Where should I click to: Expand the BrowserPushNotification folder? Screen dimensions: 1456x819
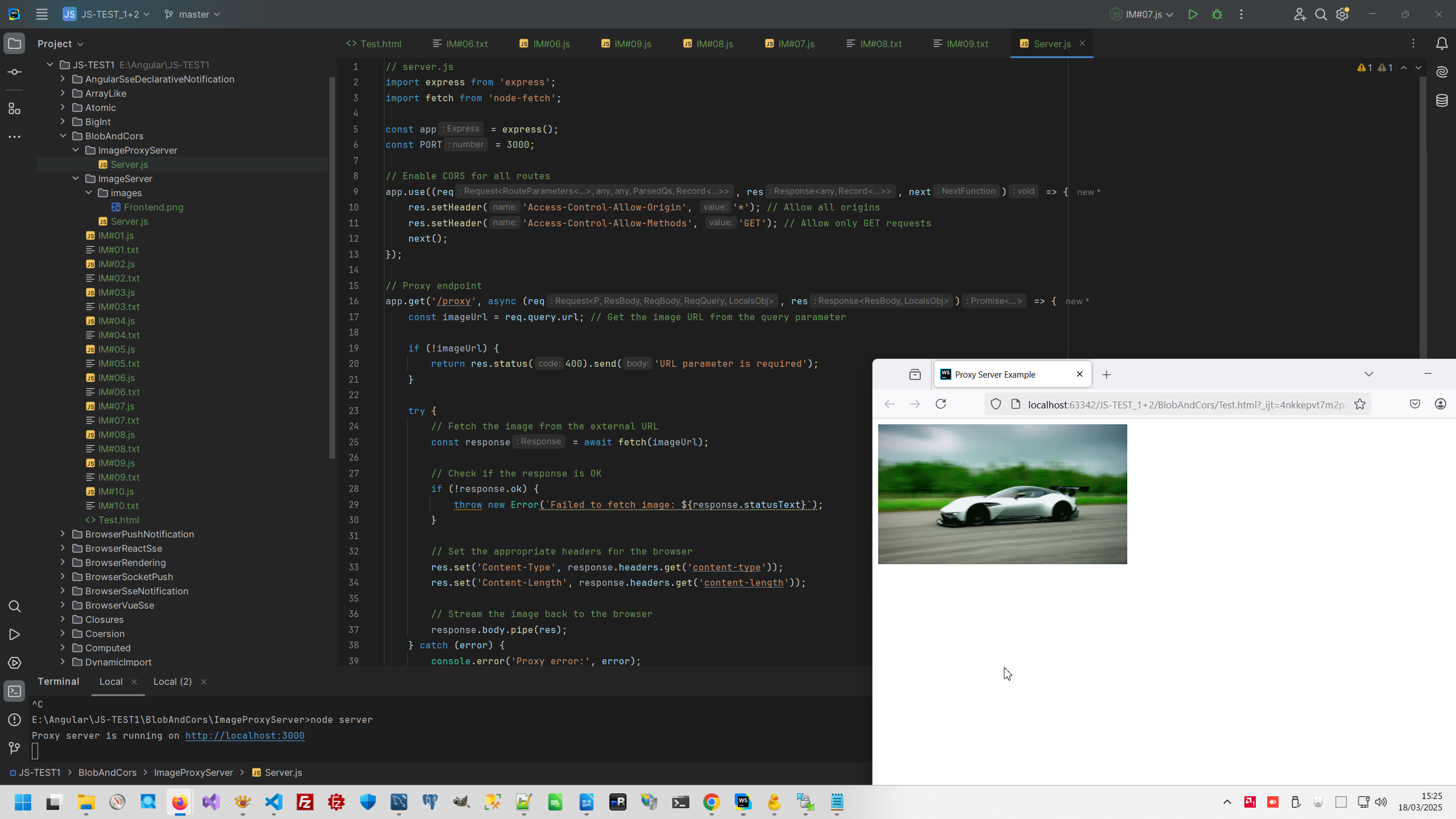click(63, 534)
